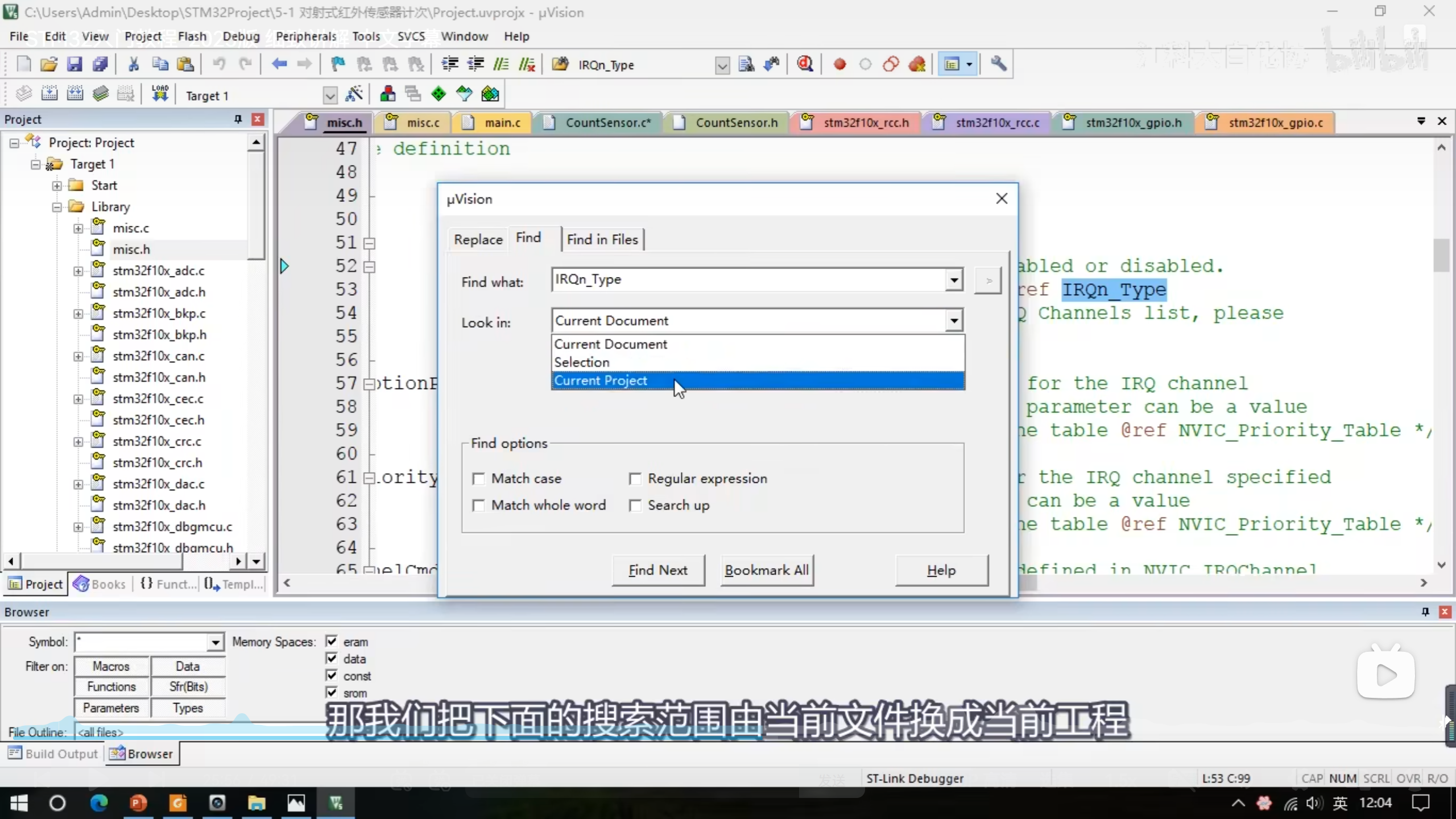Click the Save file toolbar icon
Viewport: 1456px width, 819px height.
point(75,64)
